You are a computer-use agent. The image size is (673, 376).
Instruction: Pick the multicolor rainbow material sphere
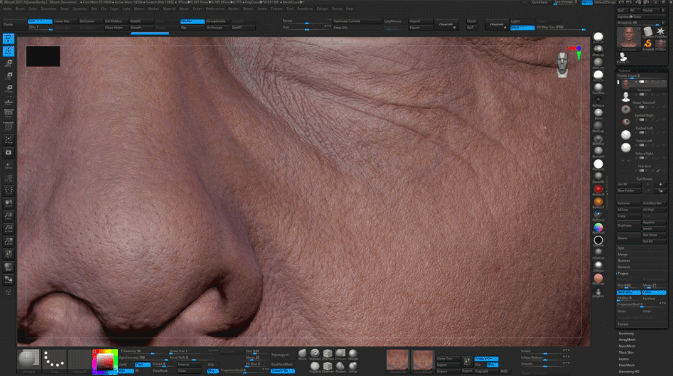tap(598, 227)
